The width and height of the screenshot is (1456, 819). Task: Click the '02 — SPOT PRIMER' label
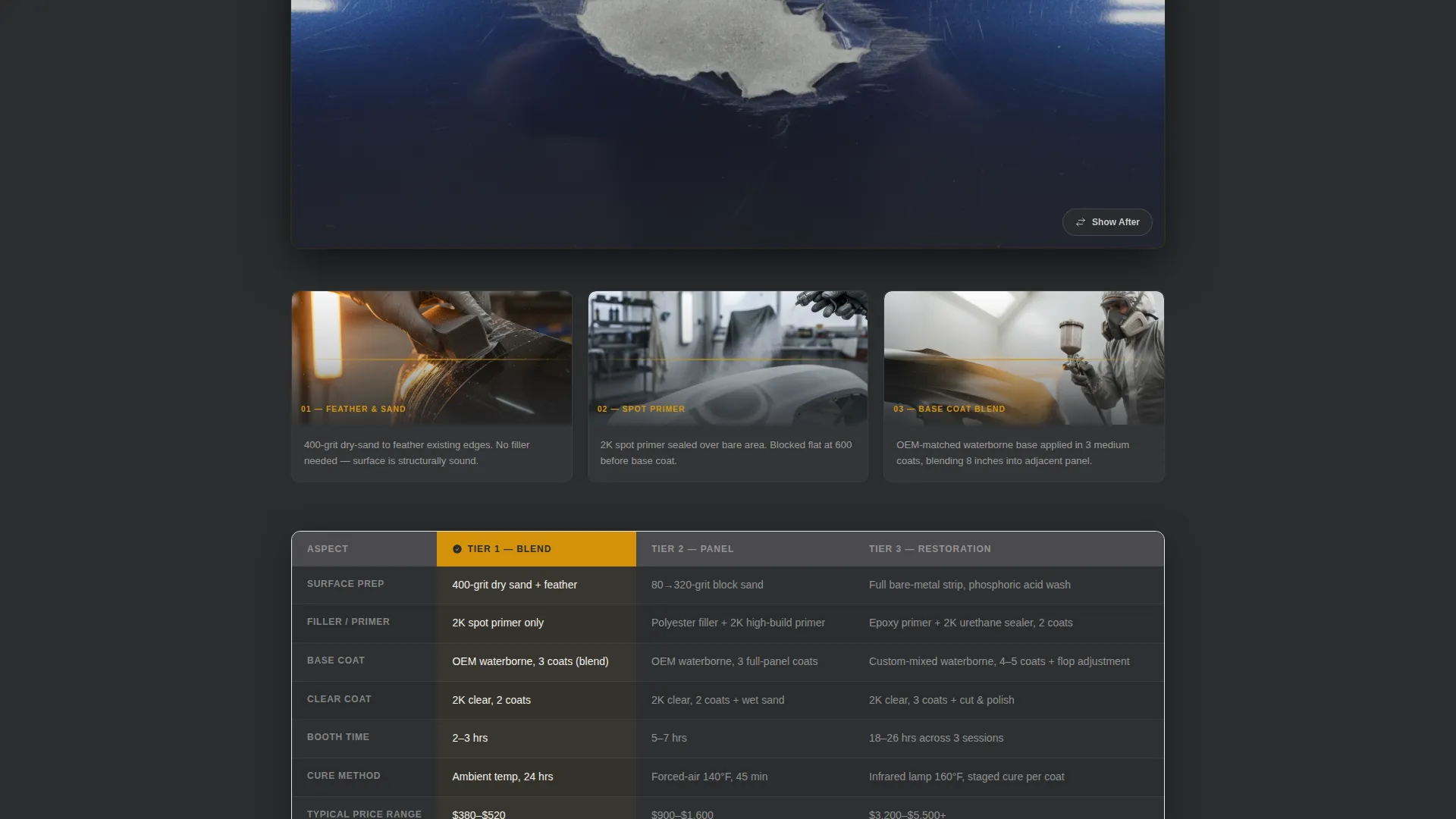point(641,409)
